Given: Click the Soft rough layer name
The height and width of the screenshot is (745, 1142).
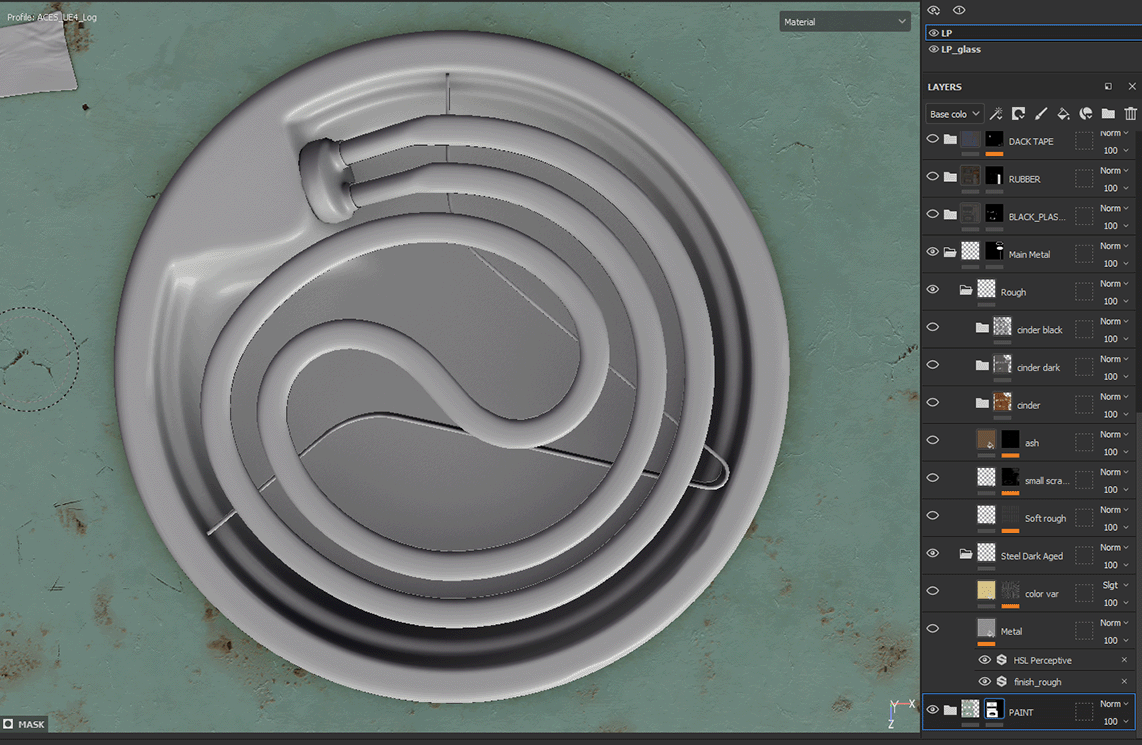Looking at the screenshot, I should click(1045, 519).
